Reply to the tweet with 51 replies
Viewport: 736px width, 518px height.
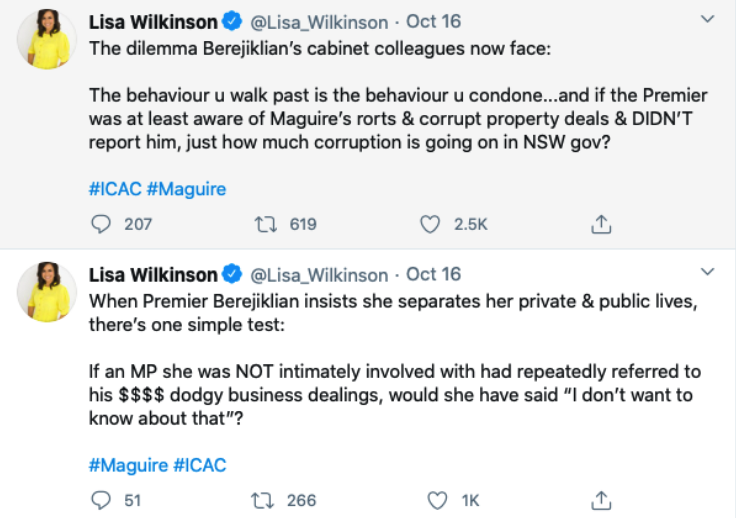click(x=101, y=499)
